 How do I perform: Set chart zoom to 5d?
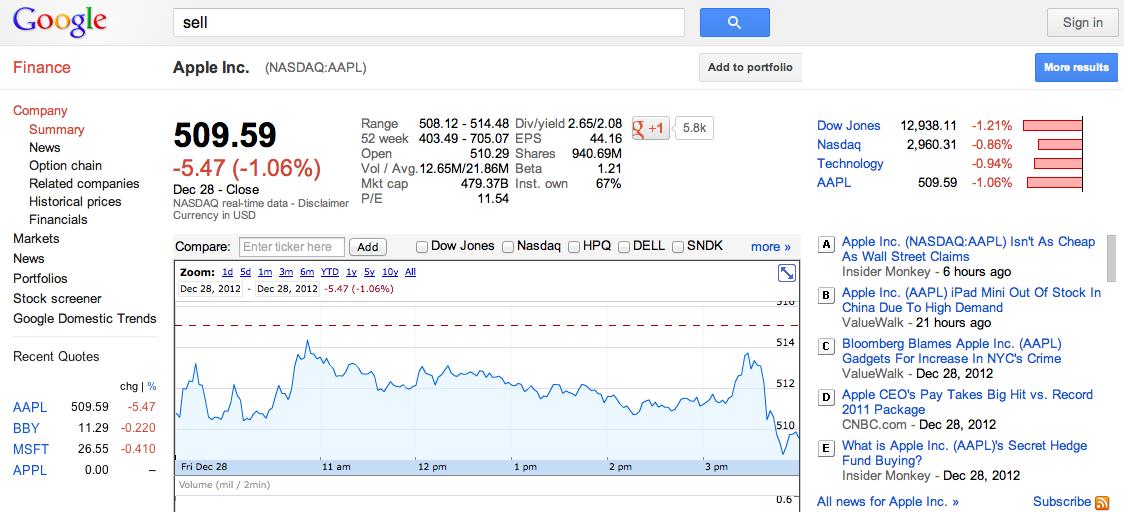[245, 272]
